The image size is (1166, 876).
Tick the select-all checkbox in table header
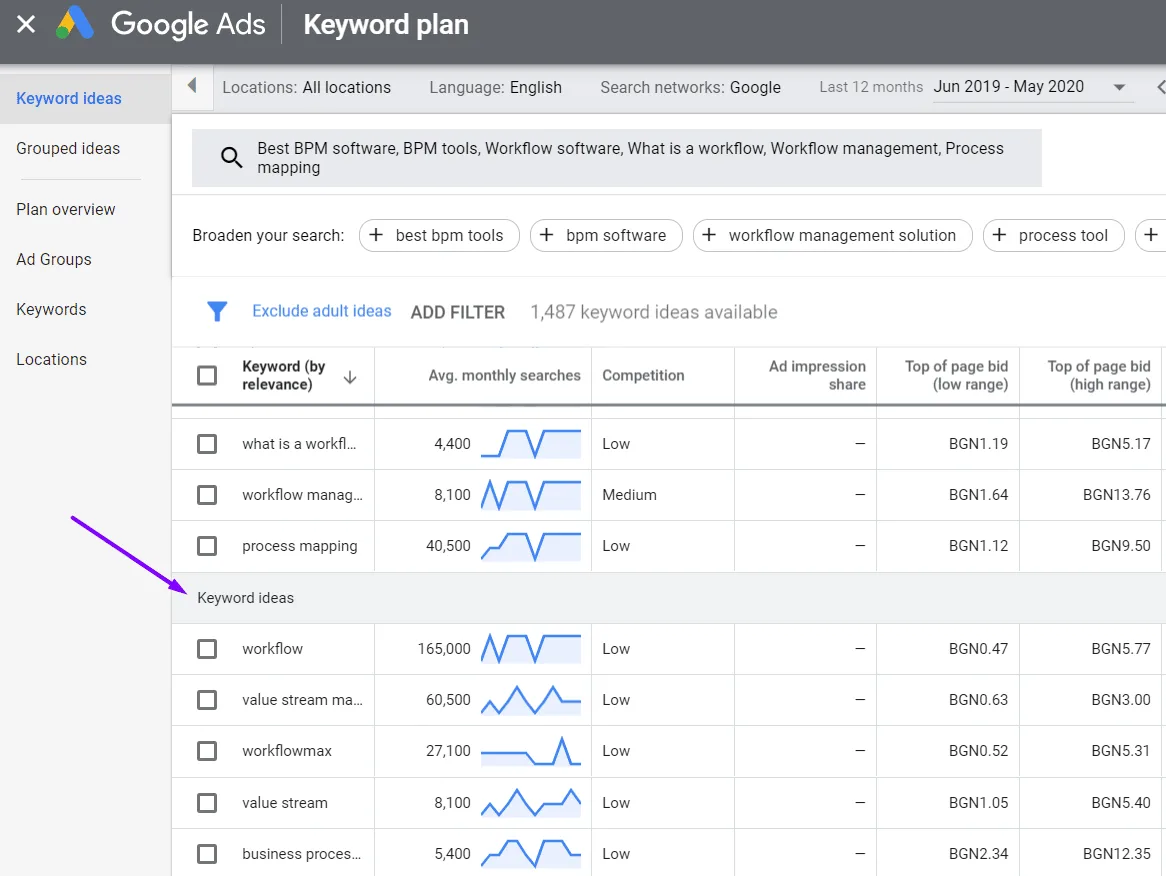pyautogui.click(x=207, y=376)
